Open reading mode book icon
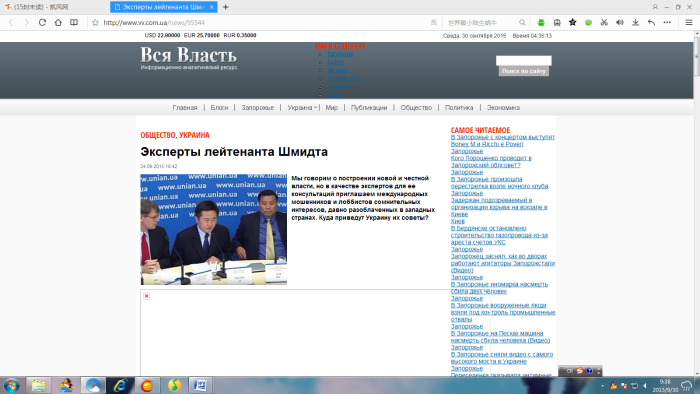Viewport: 700px width, 394px height. tap(74, 22)
